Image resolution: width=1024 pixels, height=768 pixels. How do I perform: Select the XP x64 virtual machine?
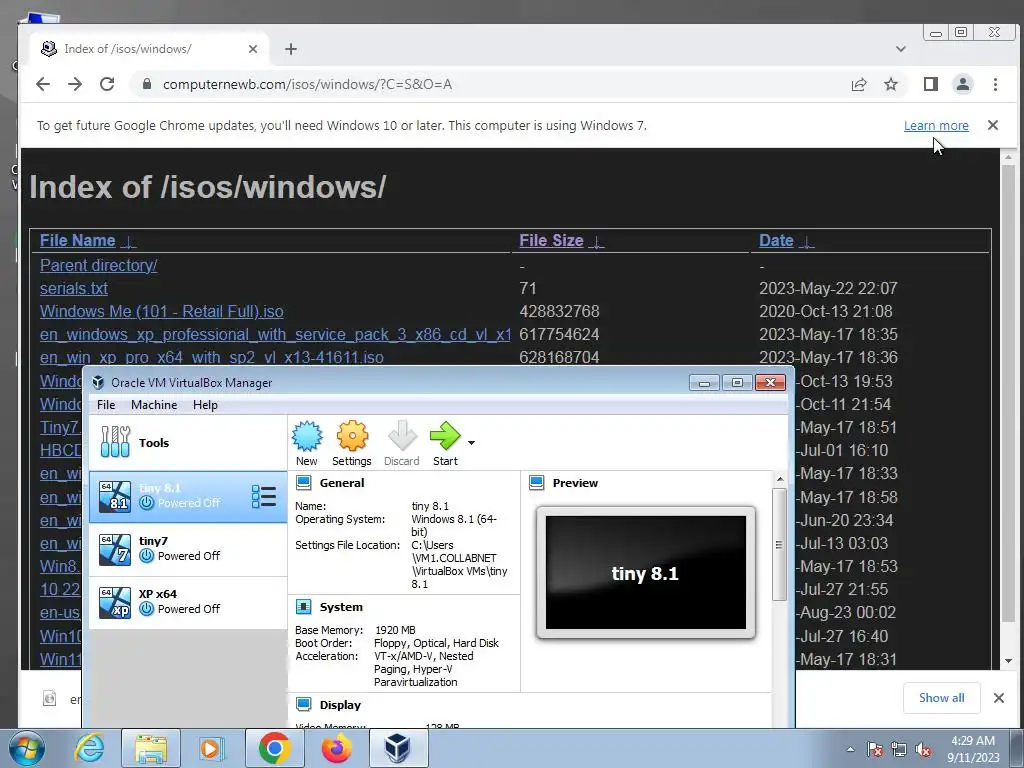(x=188, y=602)
